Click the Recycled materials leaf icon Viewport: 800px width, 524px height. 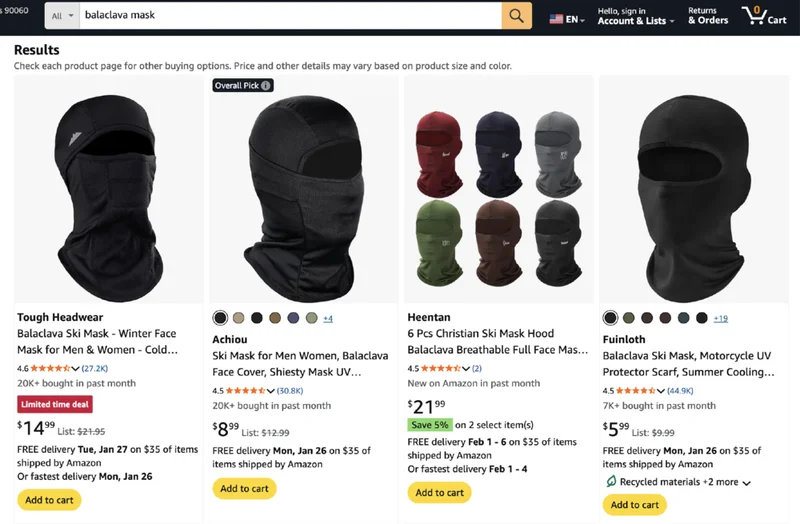pyautogui.click(x=610, y=482)
